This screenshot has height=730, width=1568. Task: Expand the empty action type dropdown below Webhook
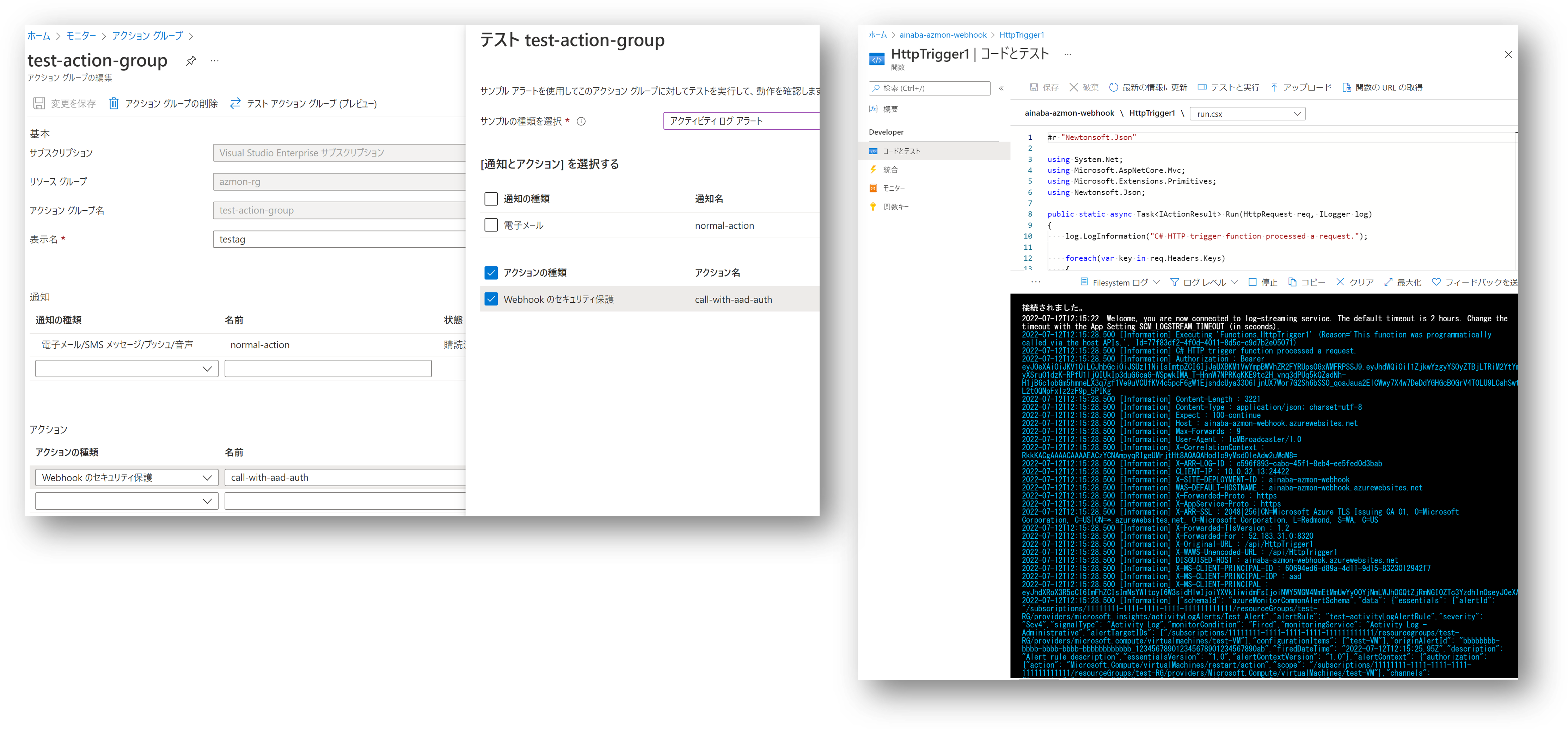(127, 501)
